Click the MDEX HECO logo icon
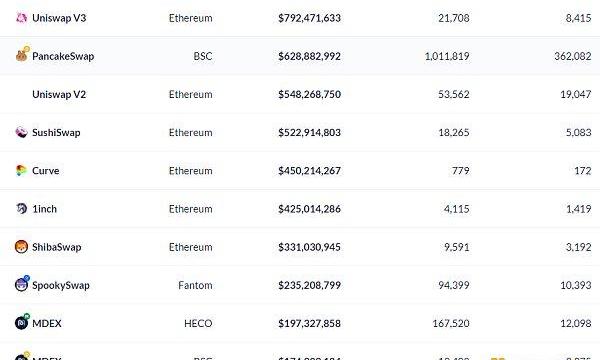This screenshot has height=360, width=600. (22, 322)
